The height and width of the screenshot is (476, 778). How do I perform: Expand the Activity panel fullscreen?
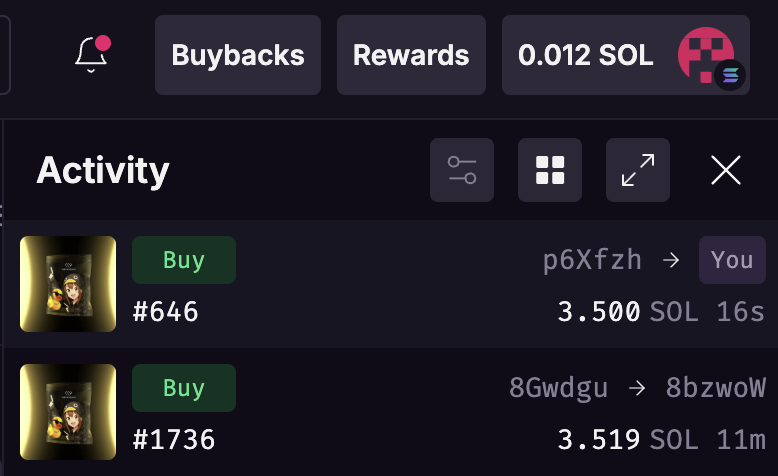[638, 170]
